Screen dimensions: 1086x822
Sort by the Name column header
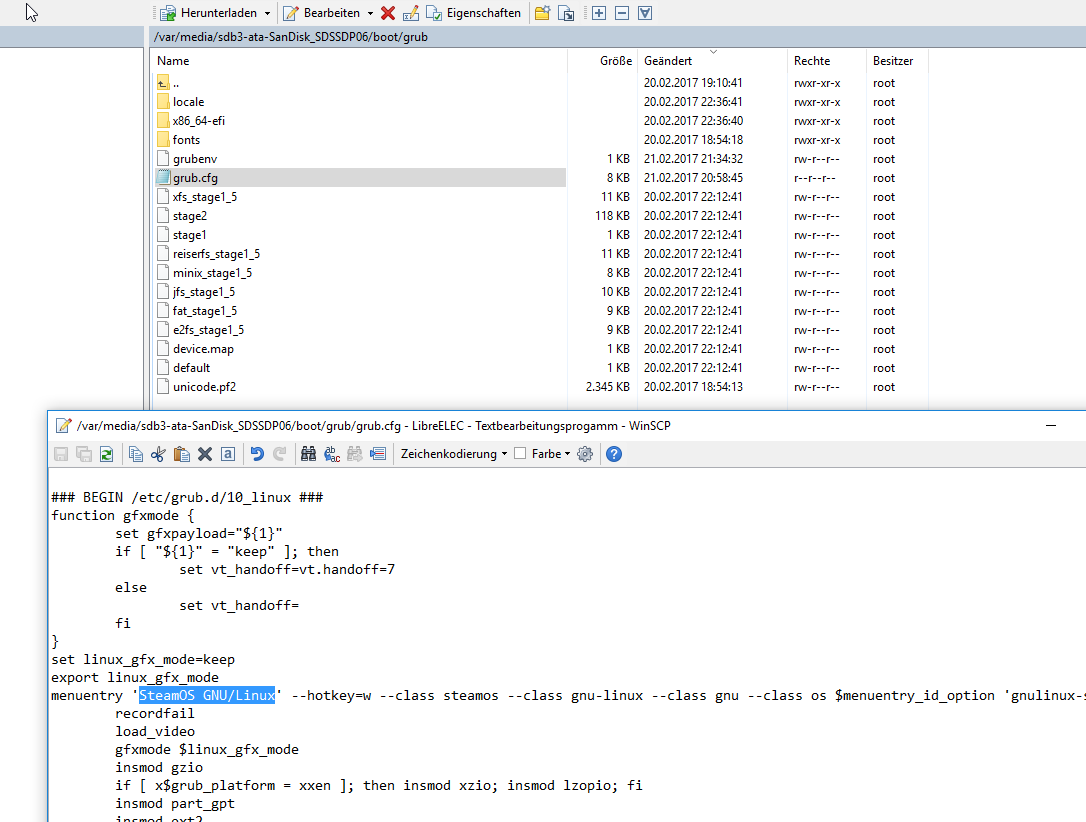[359, 61]
